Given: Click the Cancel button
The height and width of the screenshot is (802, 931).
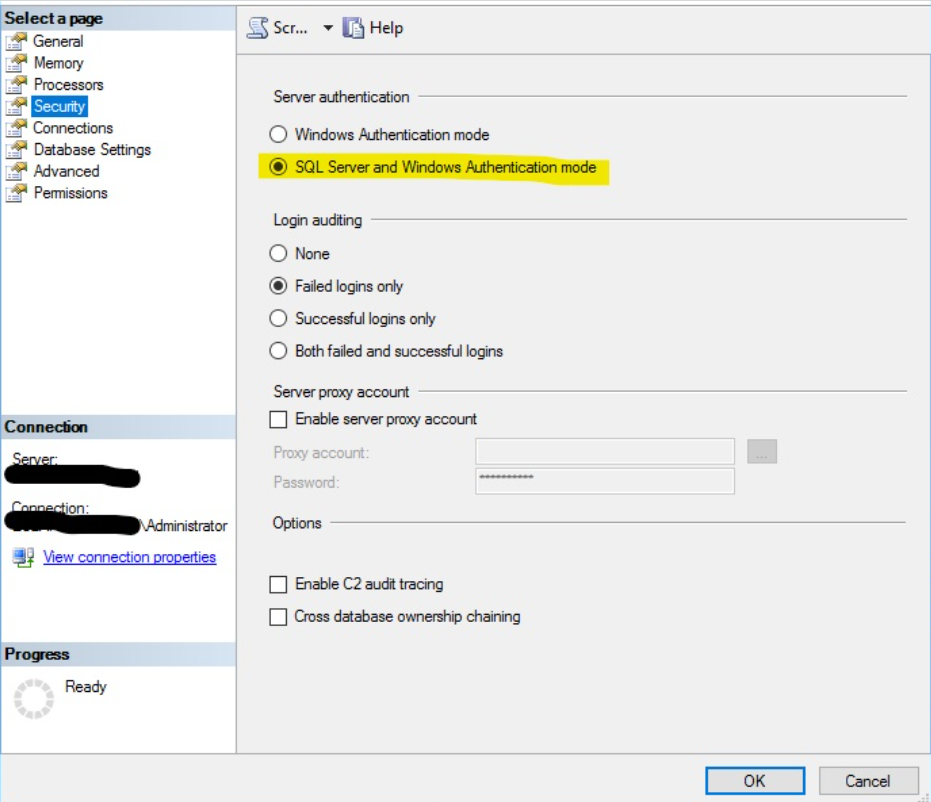Looking at the screenshot, I should [x=867, y=781].
